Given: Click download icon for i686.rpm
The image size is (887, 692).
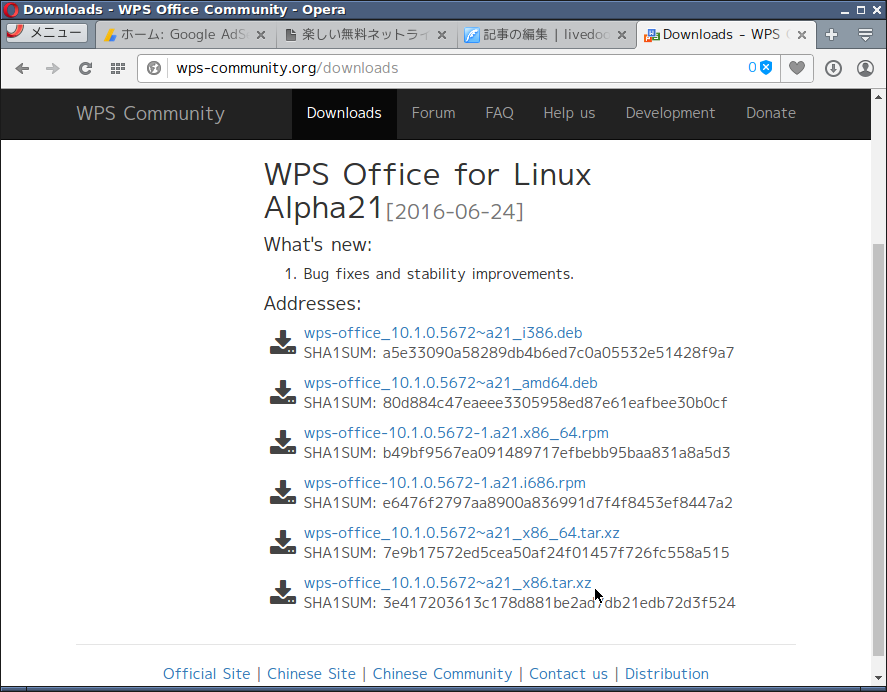Looking at the screenshot, I should (283, 492).
